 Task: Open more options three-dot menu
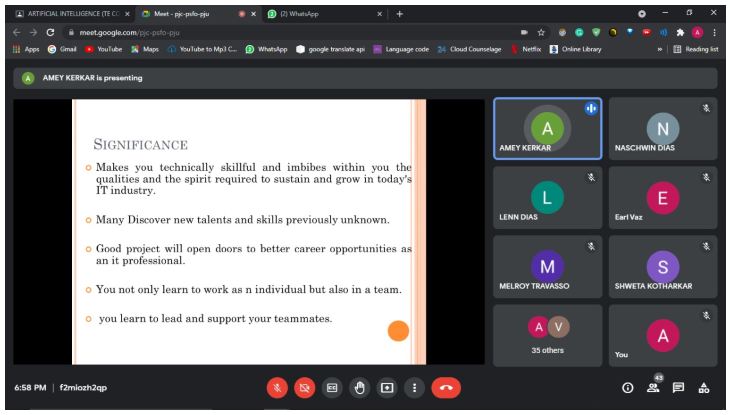coord(415,387)
